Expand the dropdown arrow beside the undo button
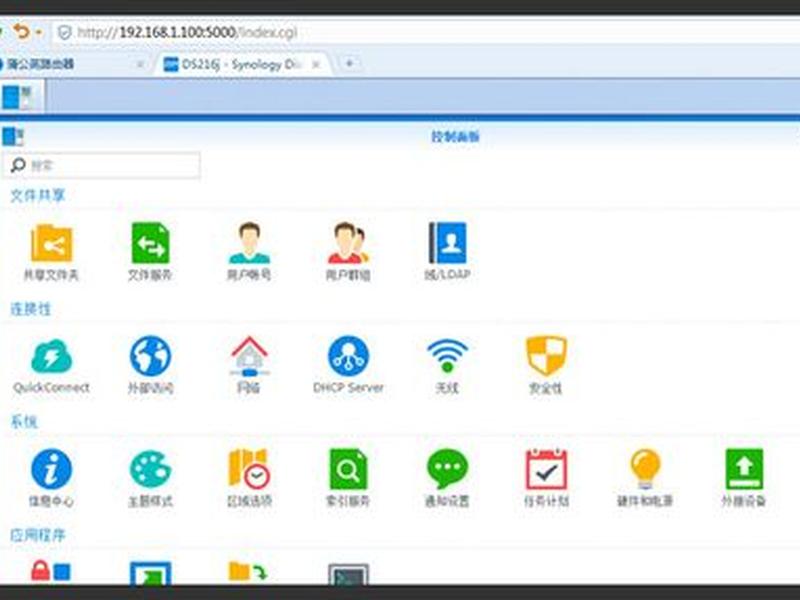Viewport: 800px width, 600px height. (39, 33)
